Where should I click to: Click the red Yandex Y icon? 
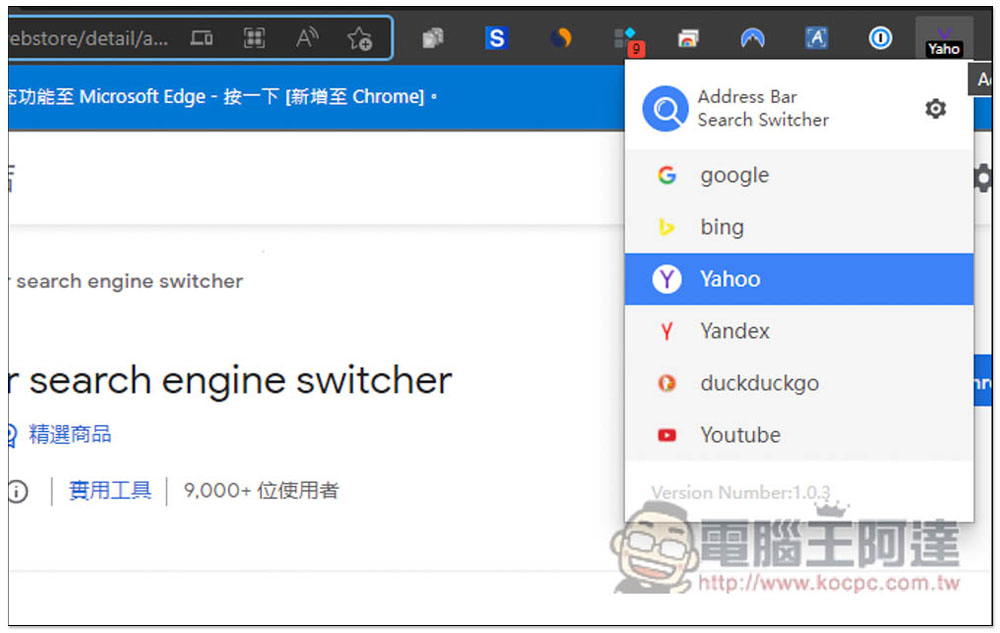(x=666, y=331)
